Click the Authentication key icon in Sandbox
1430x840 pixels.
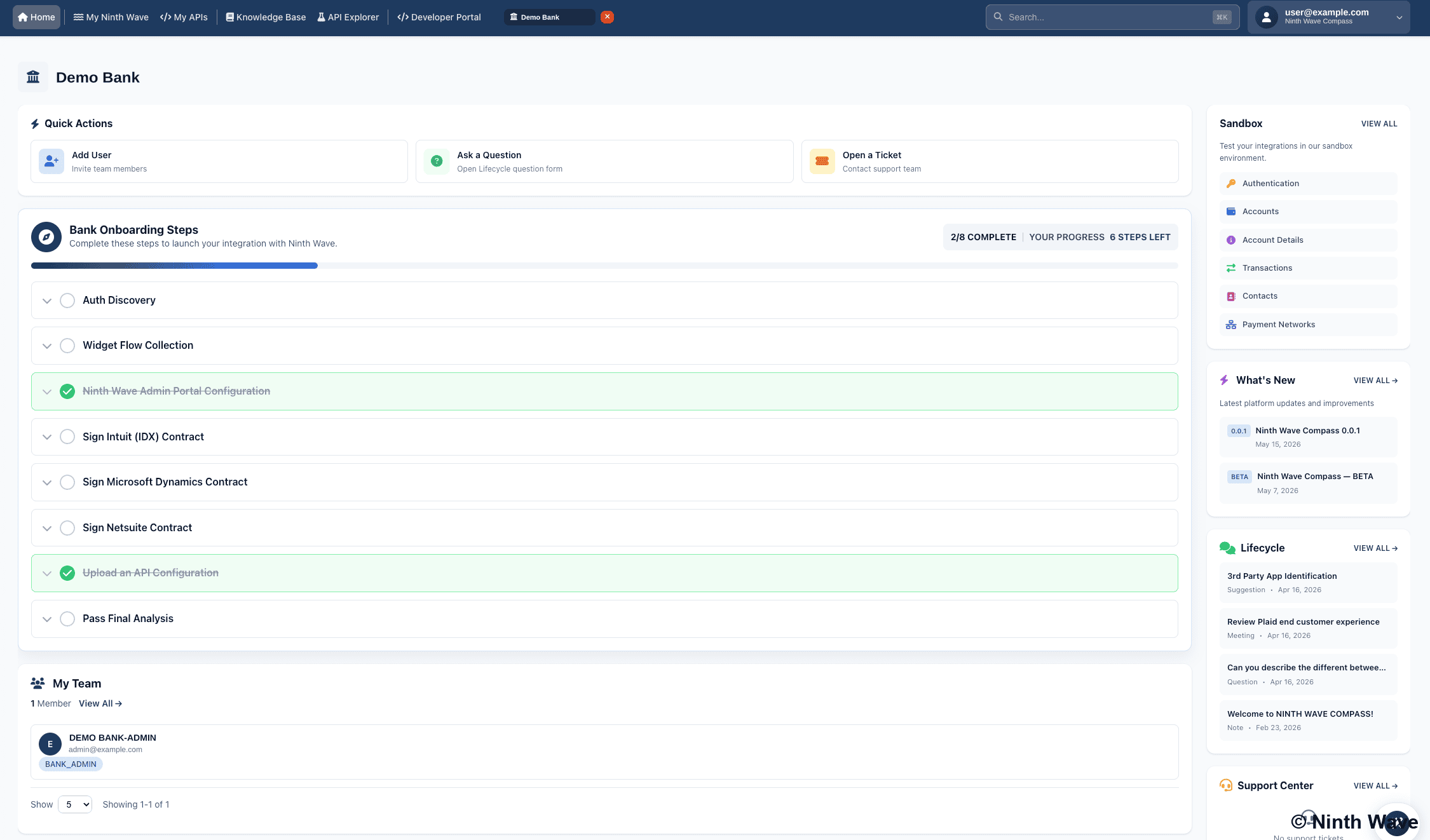click(x=1231, y=184)
